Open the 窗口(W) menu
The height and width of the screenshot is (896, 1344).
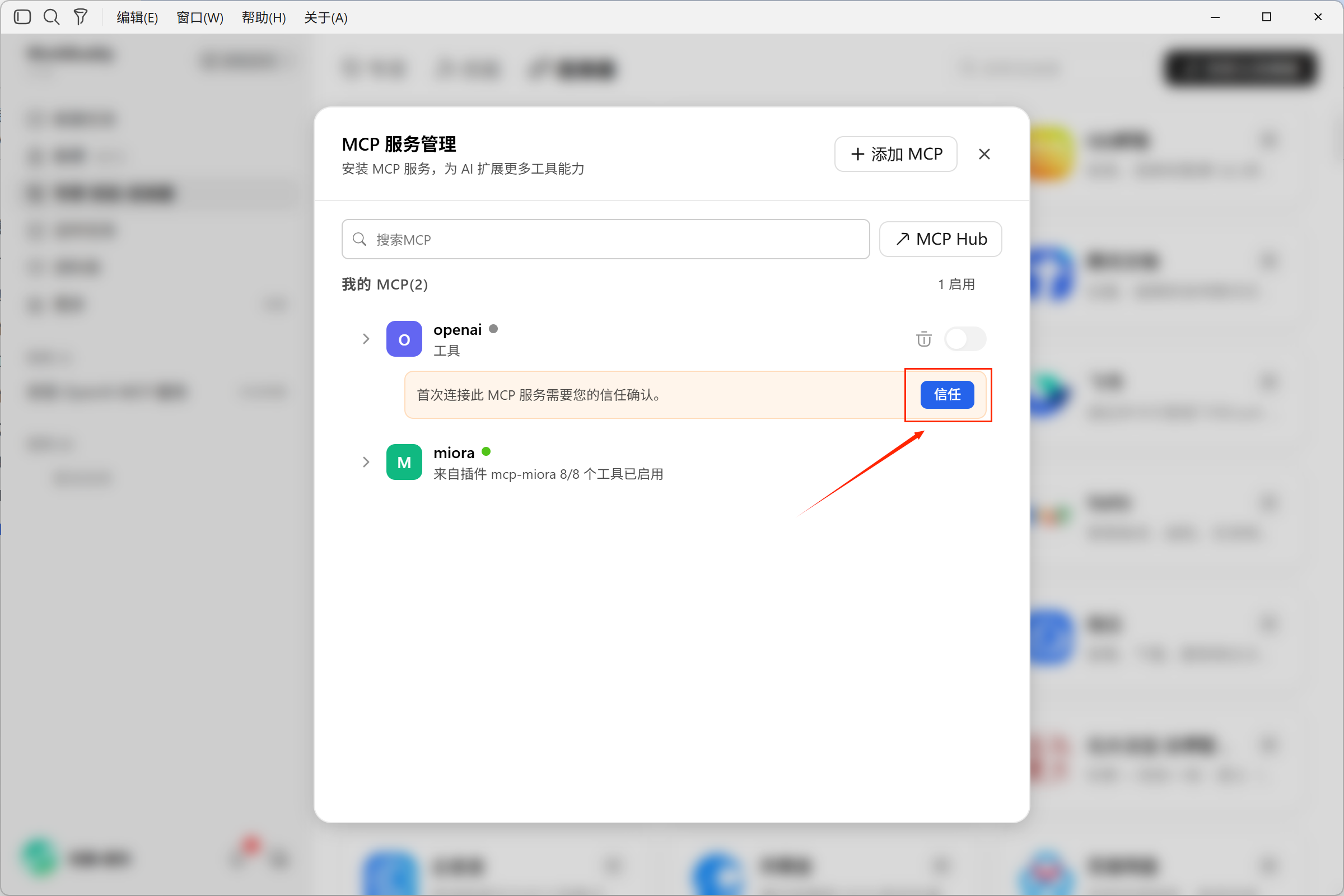click(x=200, y=18)
